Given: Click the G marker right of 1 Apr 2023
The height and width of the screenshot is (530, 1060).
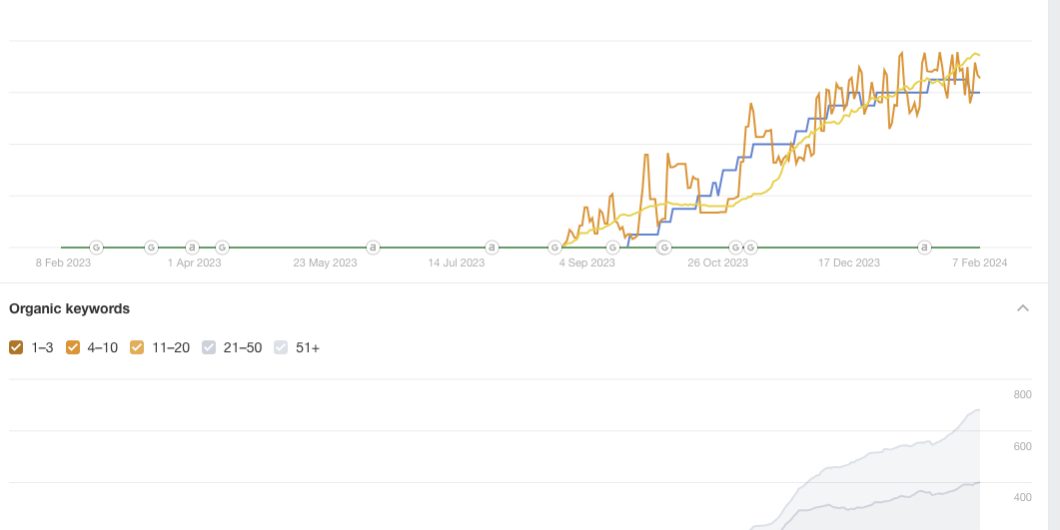Looking at the screenshot, I should (222, 247).
